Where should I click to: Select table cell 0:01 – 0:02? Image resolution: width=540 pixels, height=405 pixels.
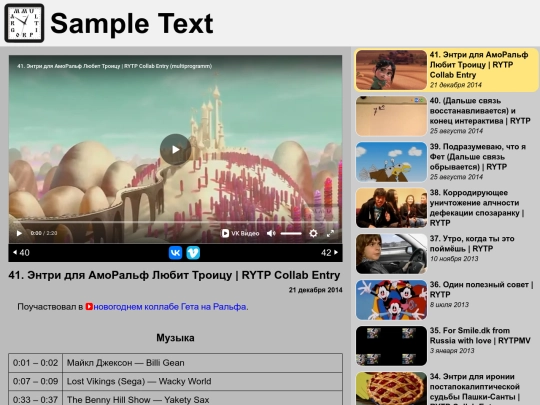35,363
